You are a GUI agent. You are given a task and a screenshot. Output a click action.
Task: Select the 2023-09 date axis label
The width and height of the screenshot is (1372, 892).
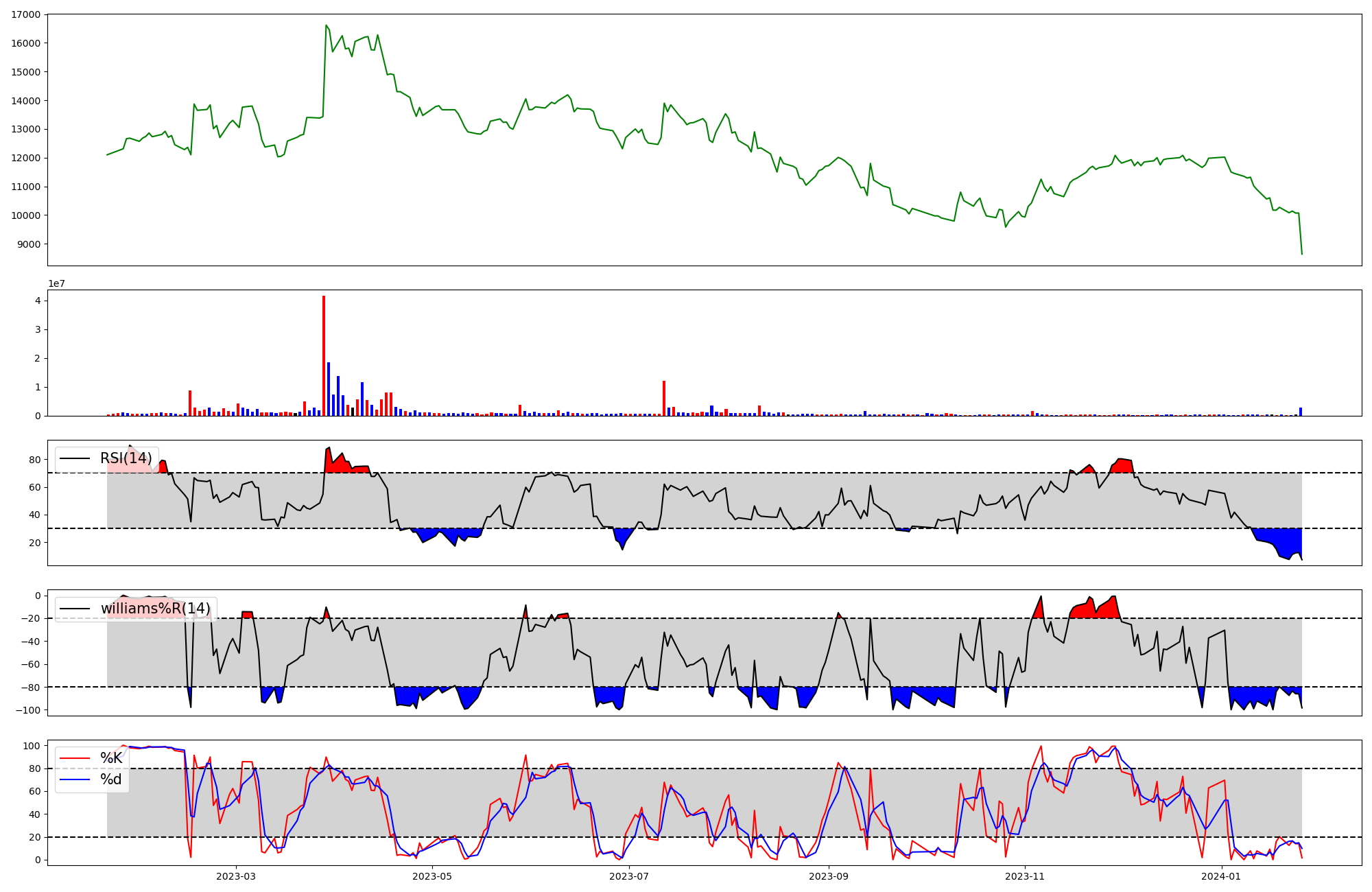828,876
